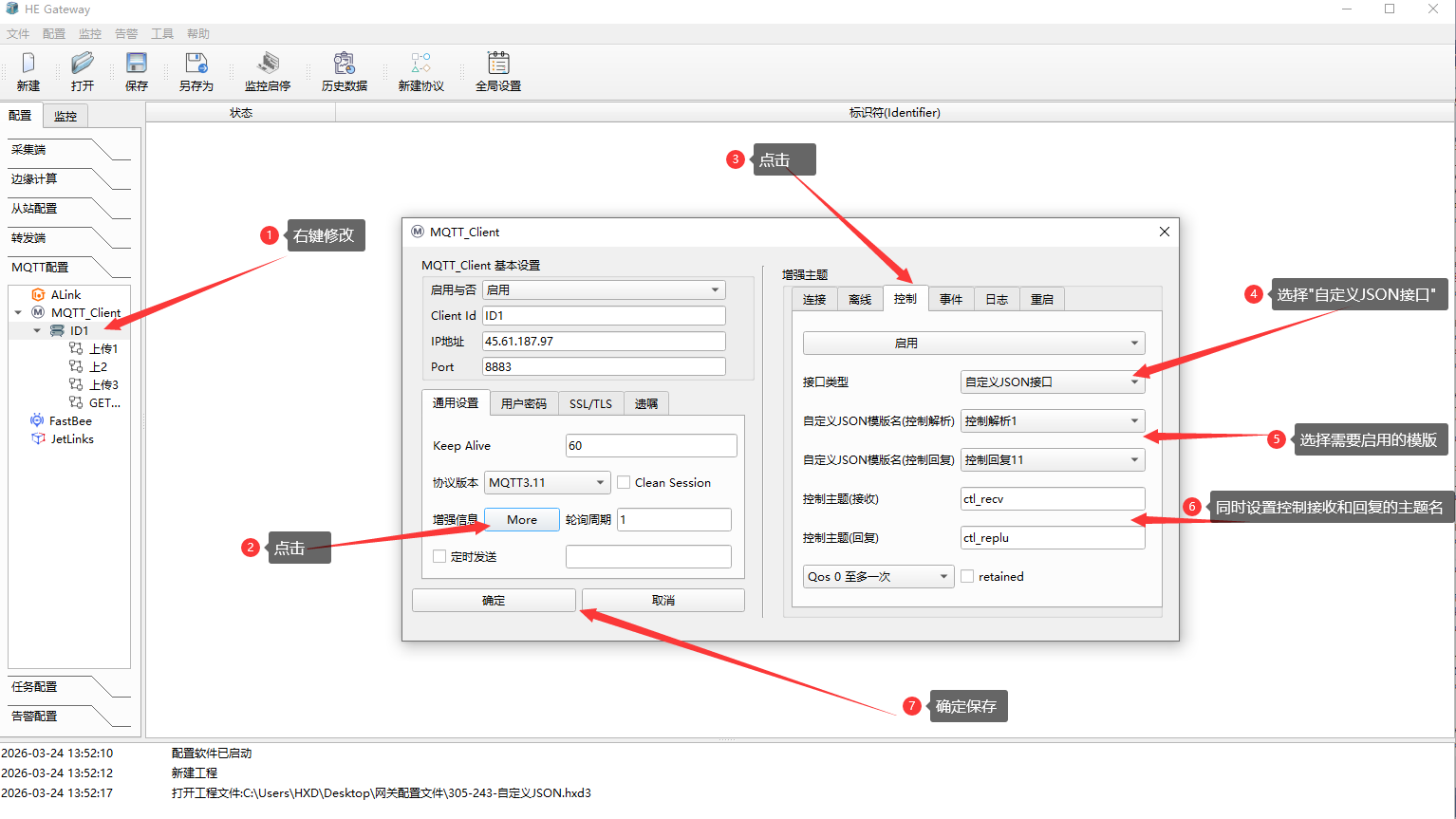The width and height of the screenshot is (1456, 819).
Task: Open the 历史数据 history data icon
Action: 344,64
